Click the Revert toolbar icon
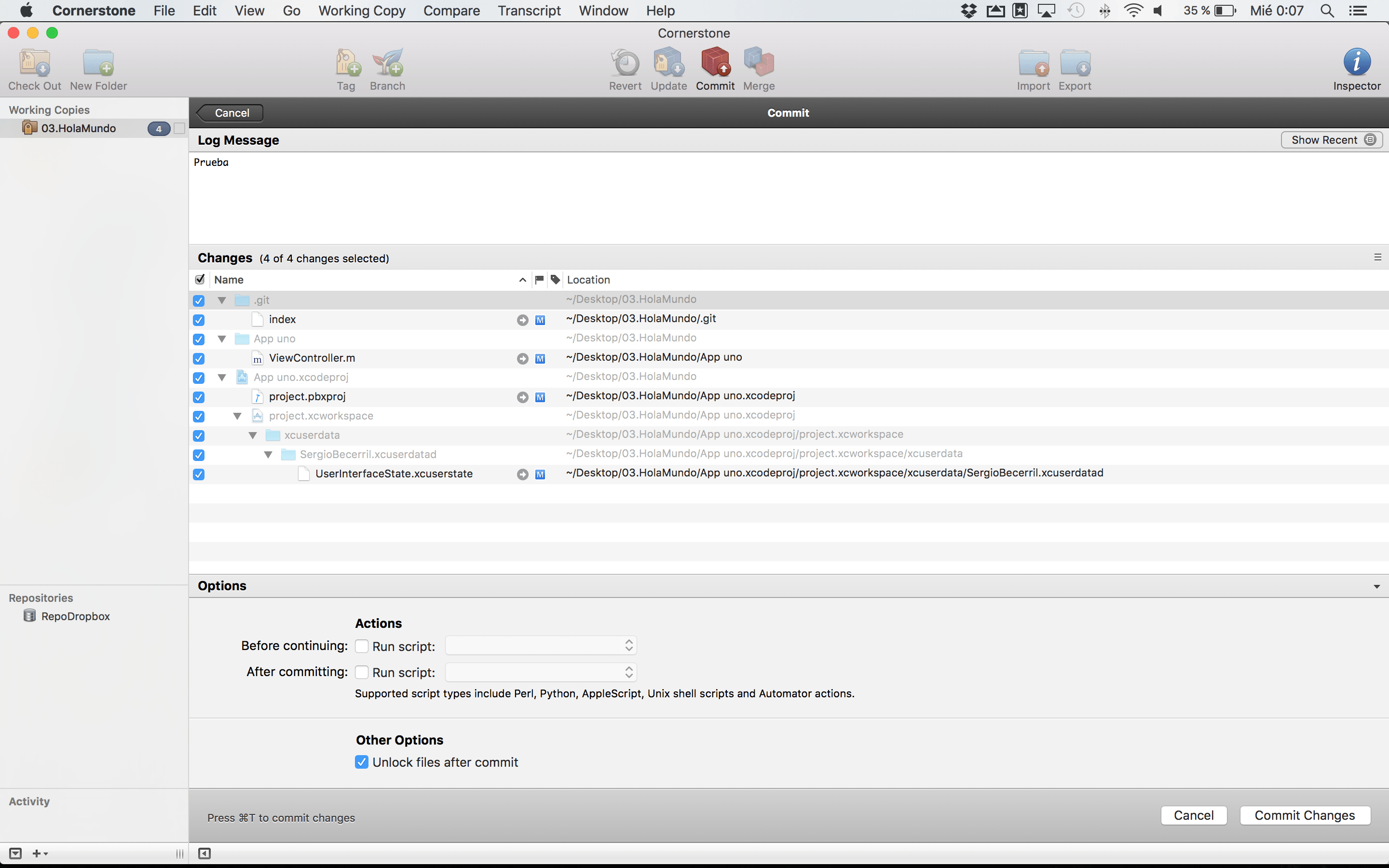This screenshot has height=868, width=1389. coord(625,63)
